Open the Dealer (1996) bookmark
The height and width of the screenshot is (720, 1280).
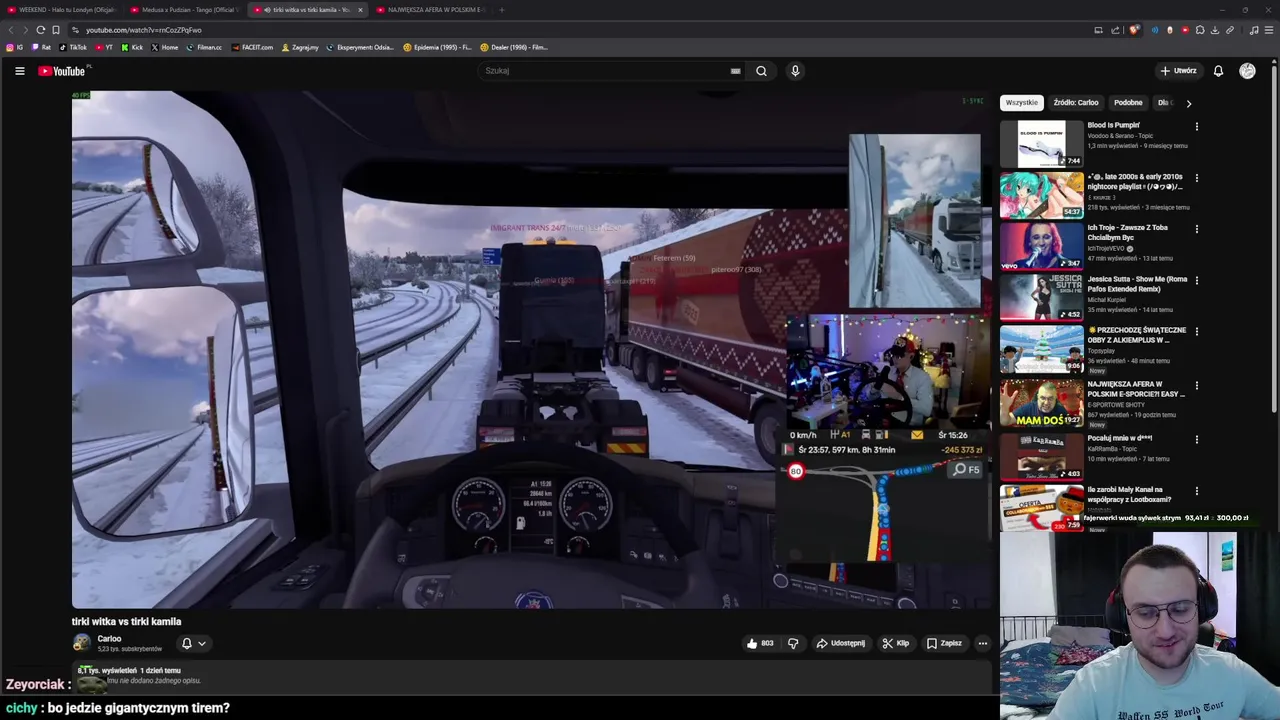coord(514,47)
